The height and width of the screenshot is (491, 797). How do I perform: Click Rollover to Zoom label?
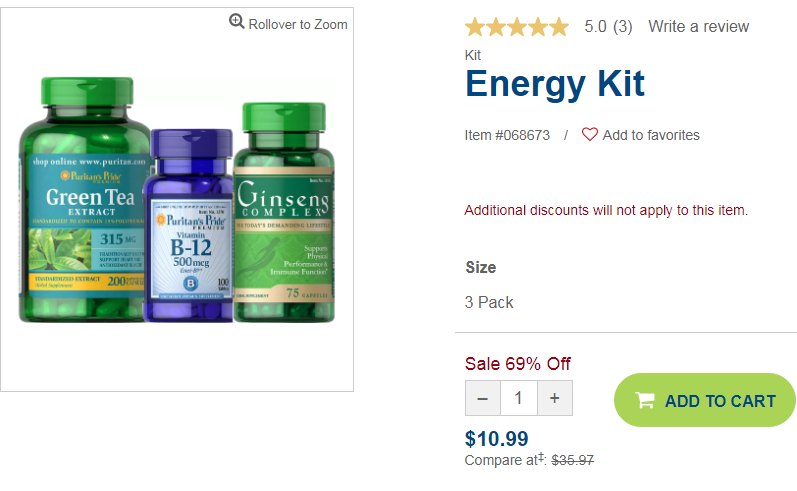(298, 24)
